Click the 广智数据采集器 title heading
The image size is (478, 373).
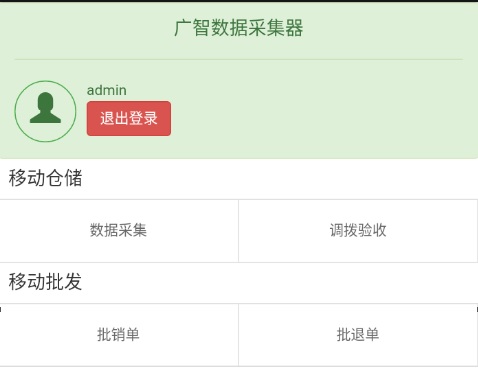239,28
